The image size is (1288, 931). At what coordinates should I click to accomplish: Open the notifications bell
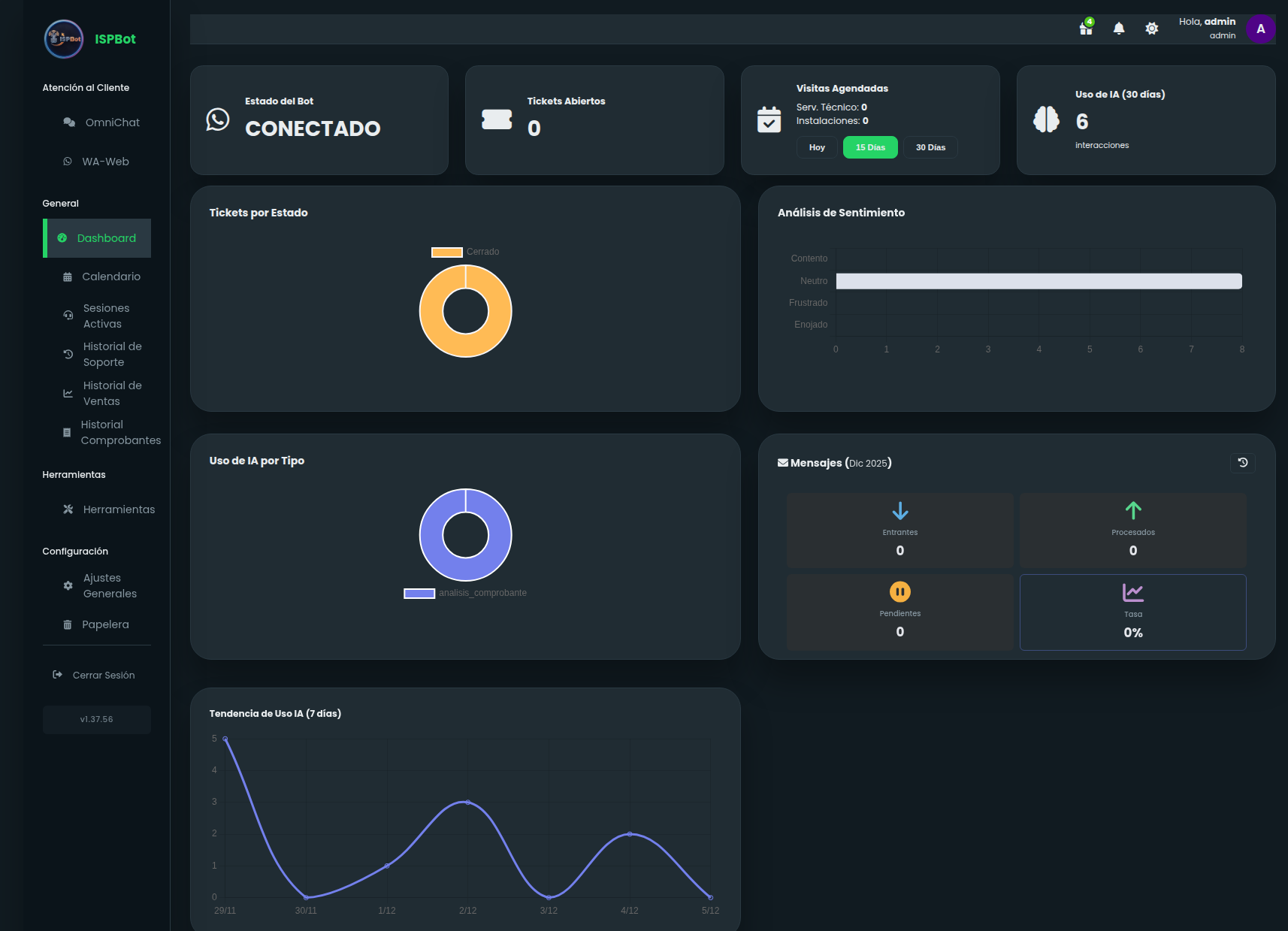click(x=1119, y=28)
